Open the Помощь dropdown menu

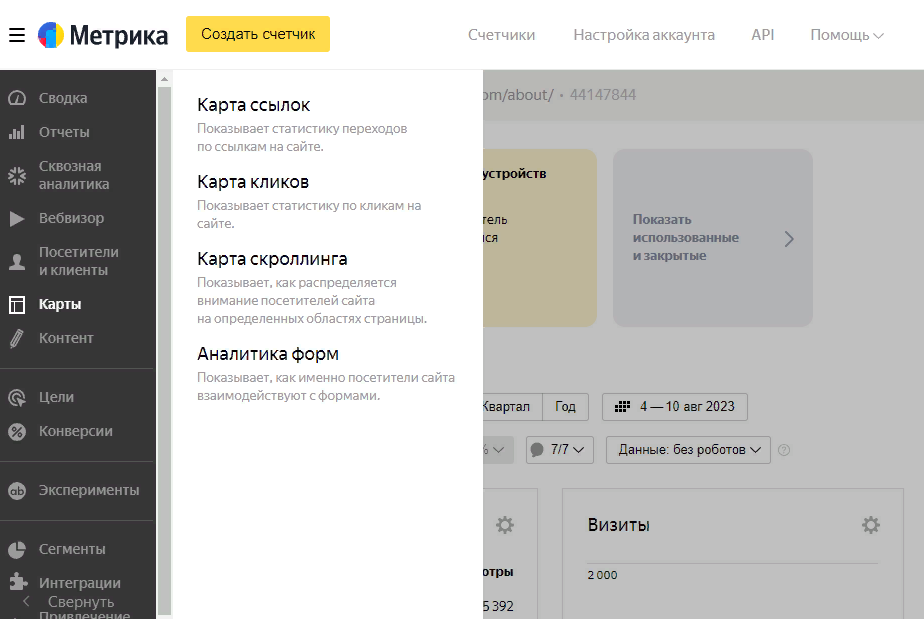845,35
